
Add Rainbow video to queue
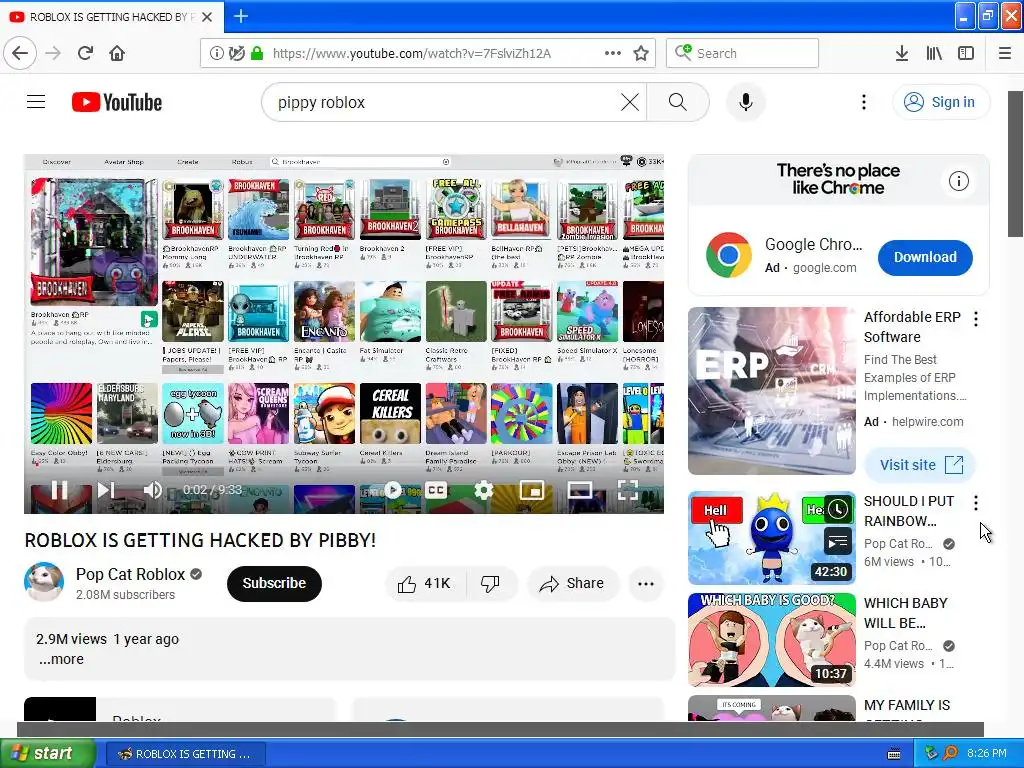[x=839, y=541]
